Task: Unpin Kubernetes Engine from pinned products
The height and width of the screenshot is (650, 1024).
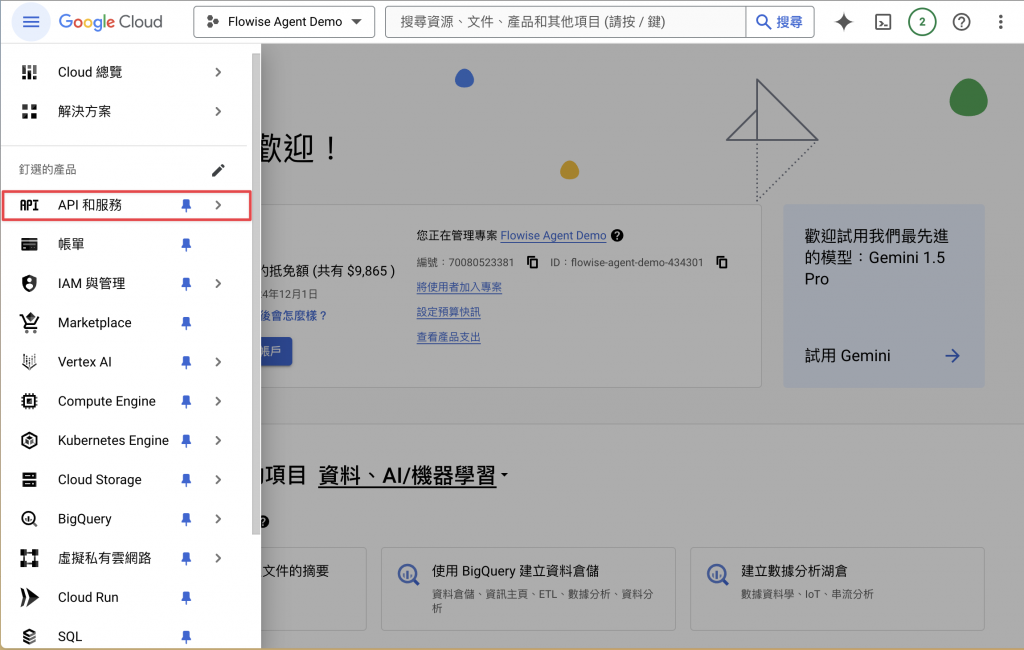Action: (x=186, y=440)
